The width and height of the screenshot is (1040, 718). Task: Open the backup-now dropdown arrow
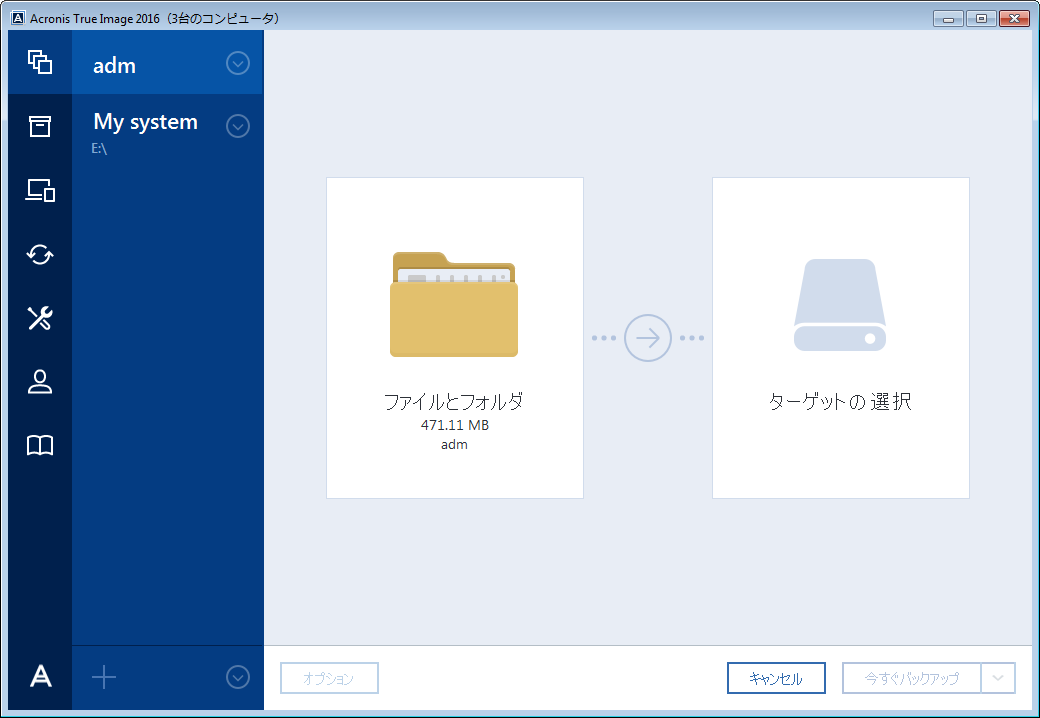998,678
